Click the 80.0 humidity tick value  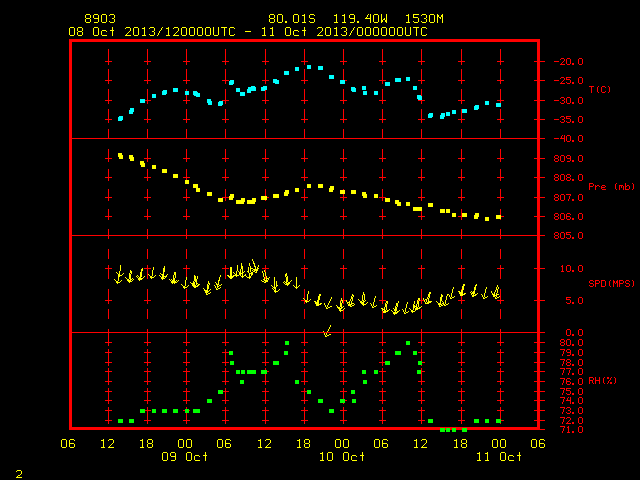[x=571, y=342]
